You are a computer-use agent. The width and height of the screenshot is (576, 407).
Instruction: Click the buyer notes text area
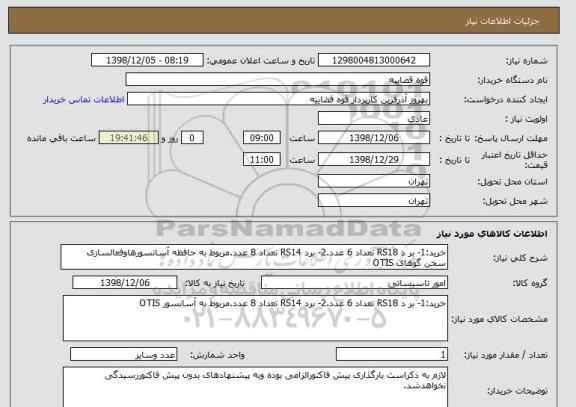coord(255,387)
